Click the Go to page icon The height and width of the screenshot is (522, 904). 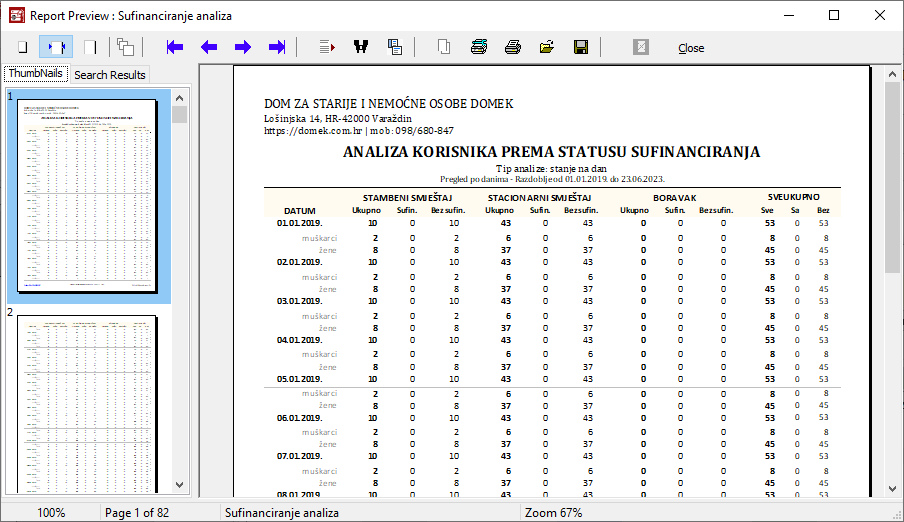click(326, 47)
